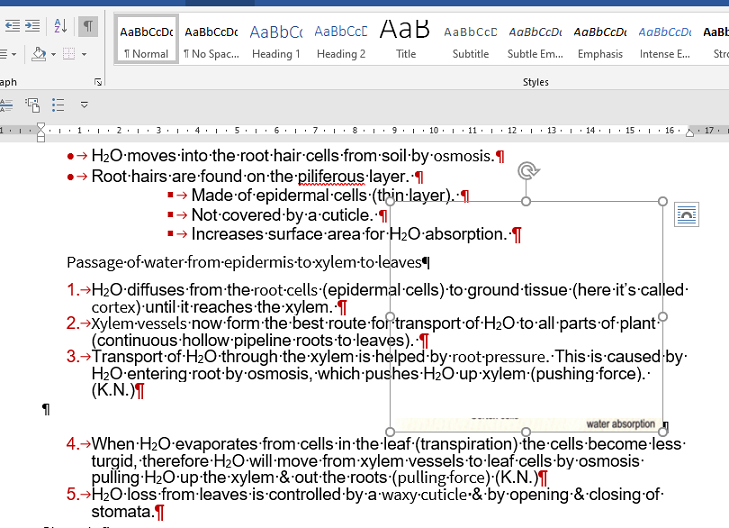The width and height of the screenshot is (729, 528).
Task: Apply borders to selection
Action: click(69, 54)
